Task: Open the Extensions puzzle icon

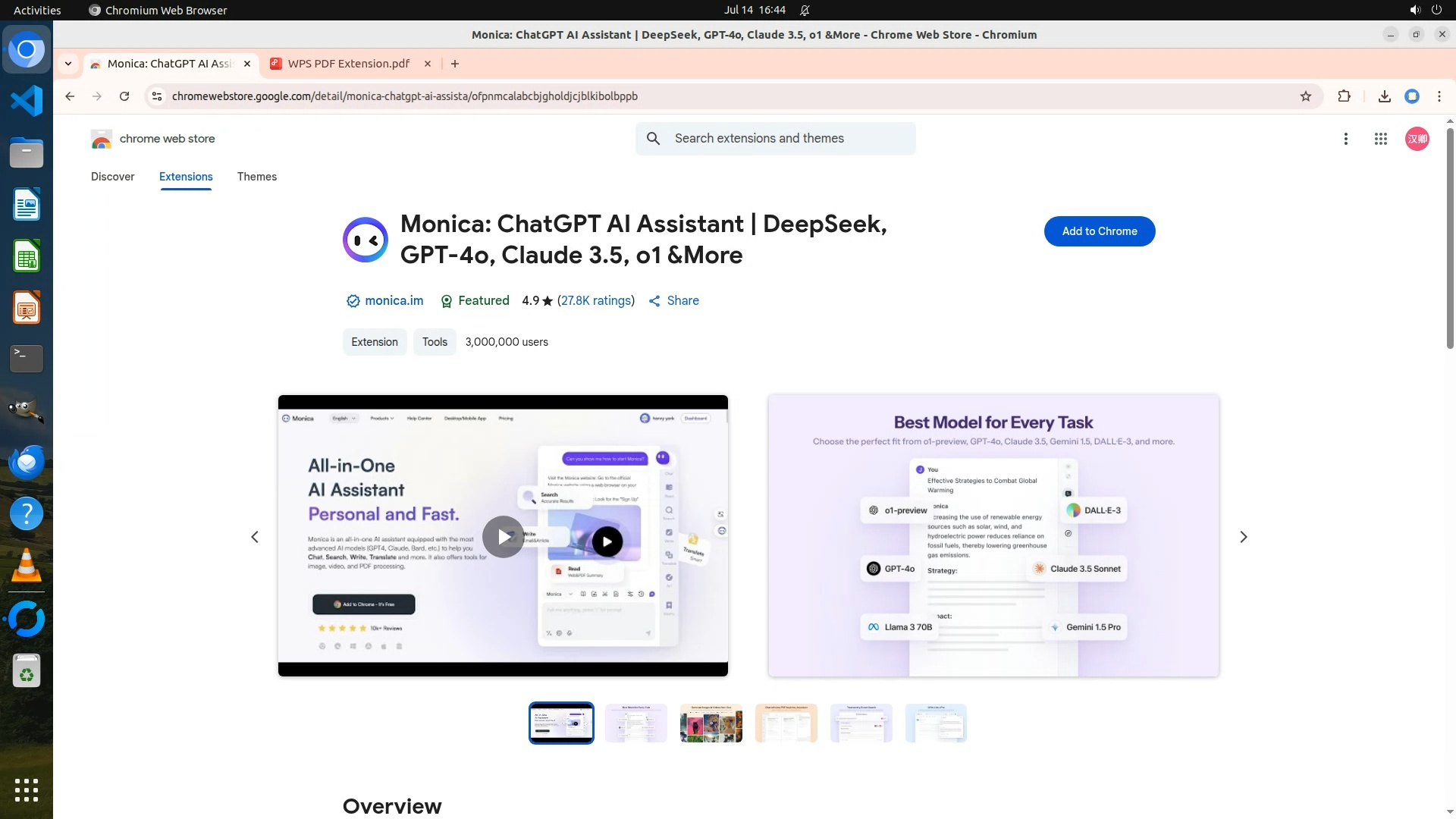Action: (1344, 96)
